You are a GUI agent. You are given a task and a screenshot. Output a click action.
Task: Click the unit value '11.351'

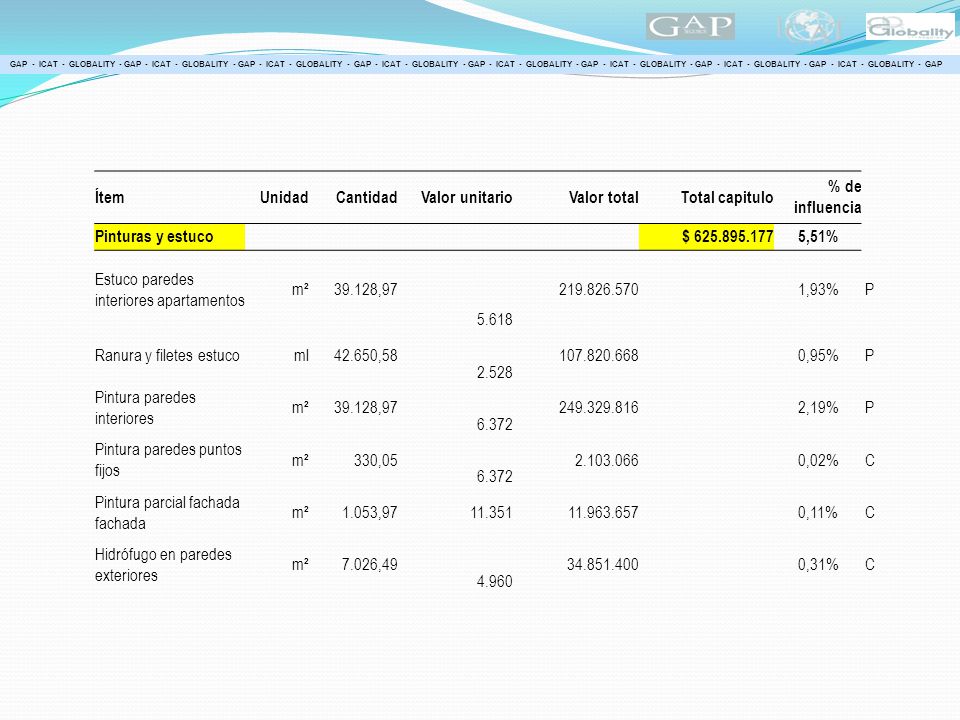(x=491, y=512)
